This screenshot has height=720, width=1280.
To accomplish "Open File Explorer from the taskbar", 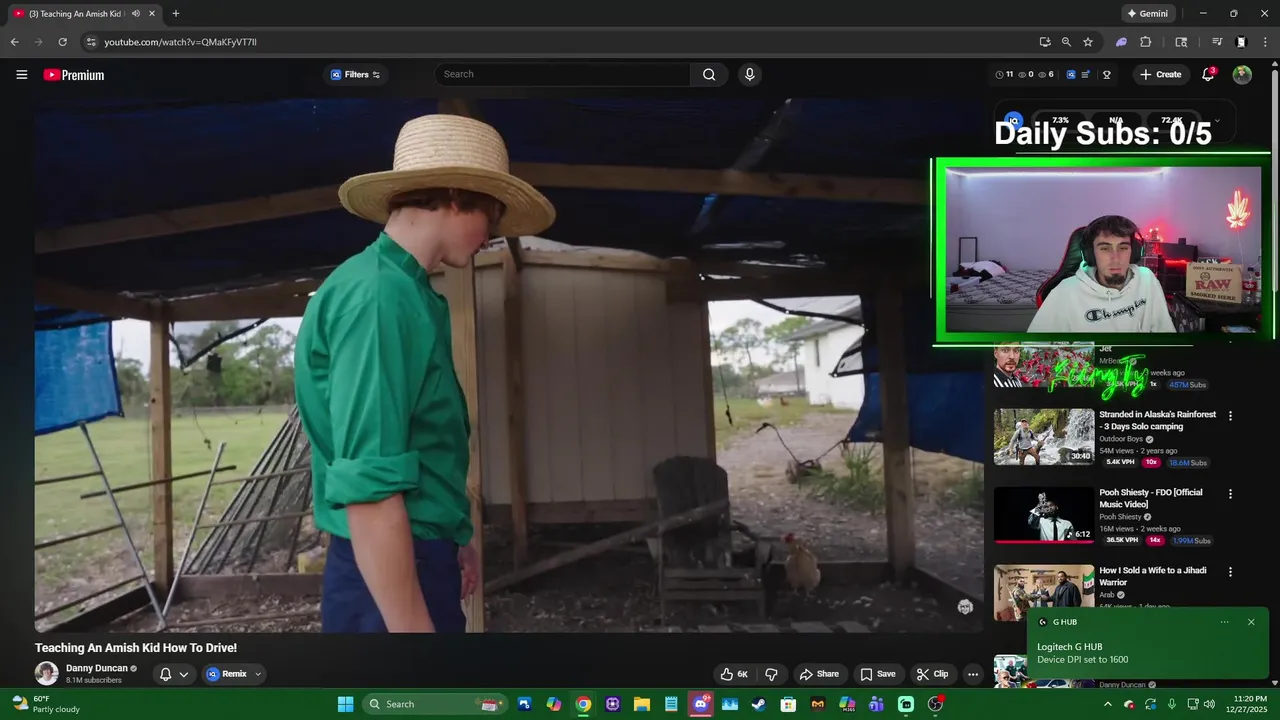I will (x=642, y=704).
